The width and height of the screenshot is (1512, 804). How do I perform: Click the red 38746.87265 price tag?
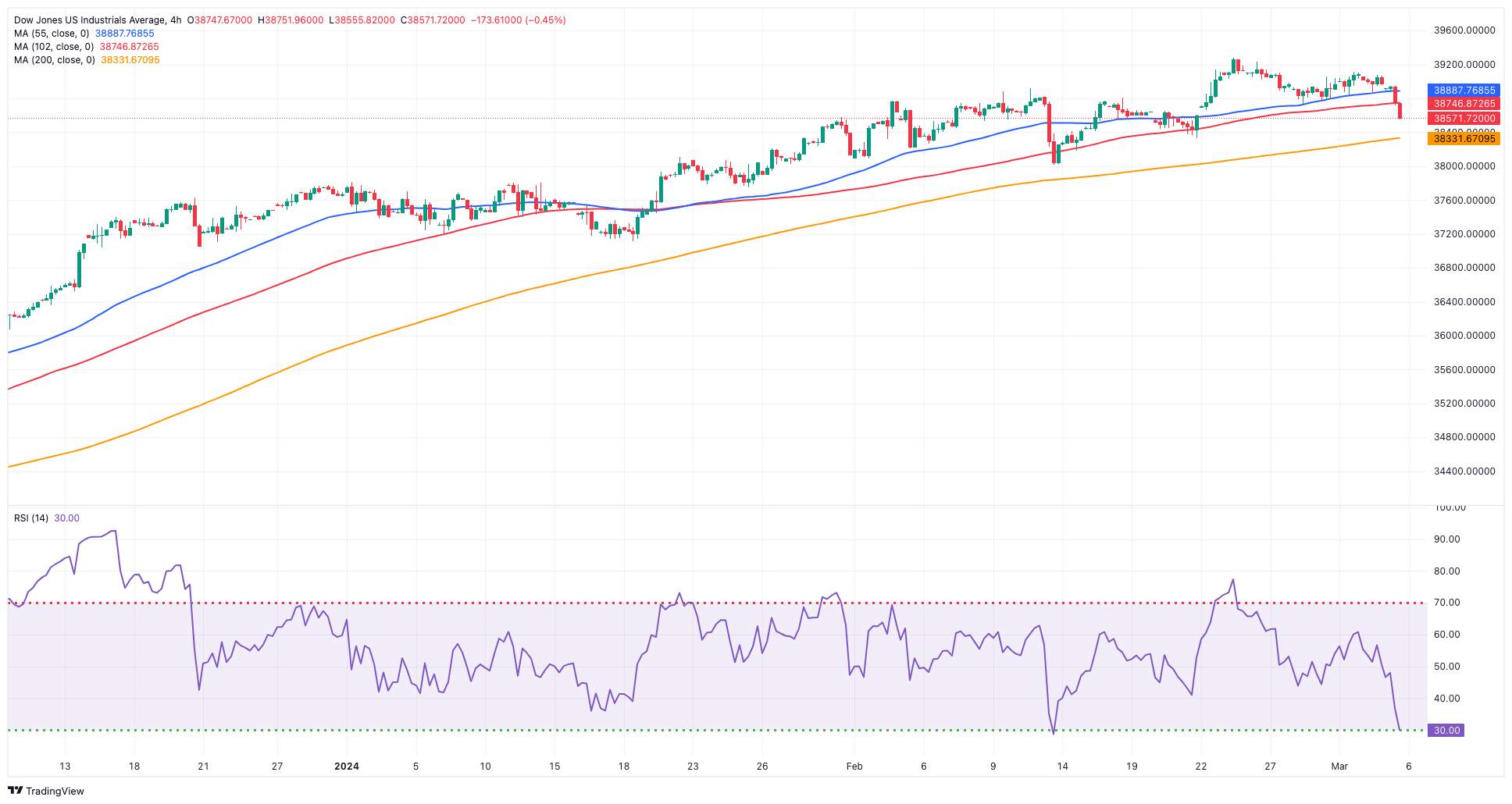[x=1464, y=104]
